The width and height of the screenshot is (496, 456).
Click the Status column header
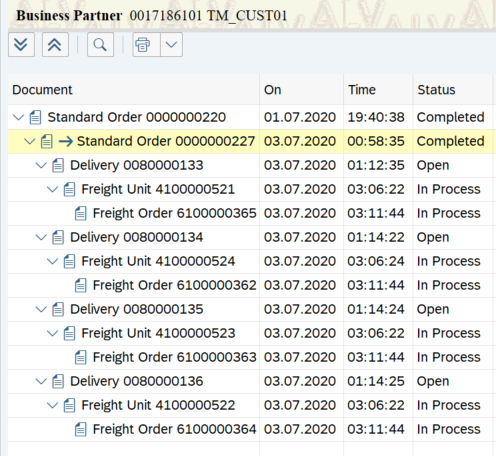click(x=436, y=90)
